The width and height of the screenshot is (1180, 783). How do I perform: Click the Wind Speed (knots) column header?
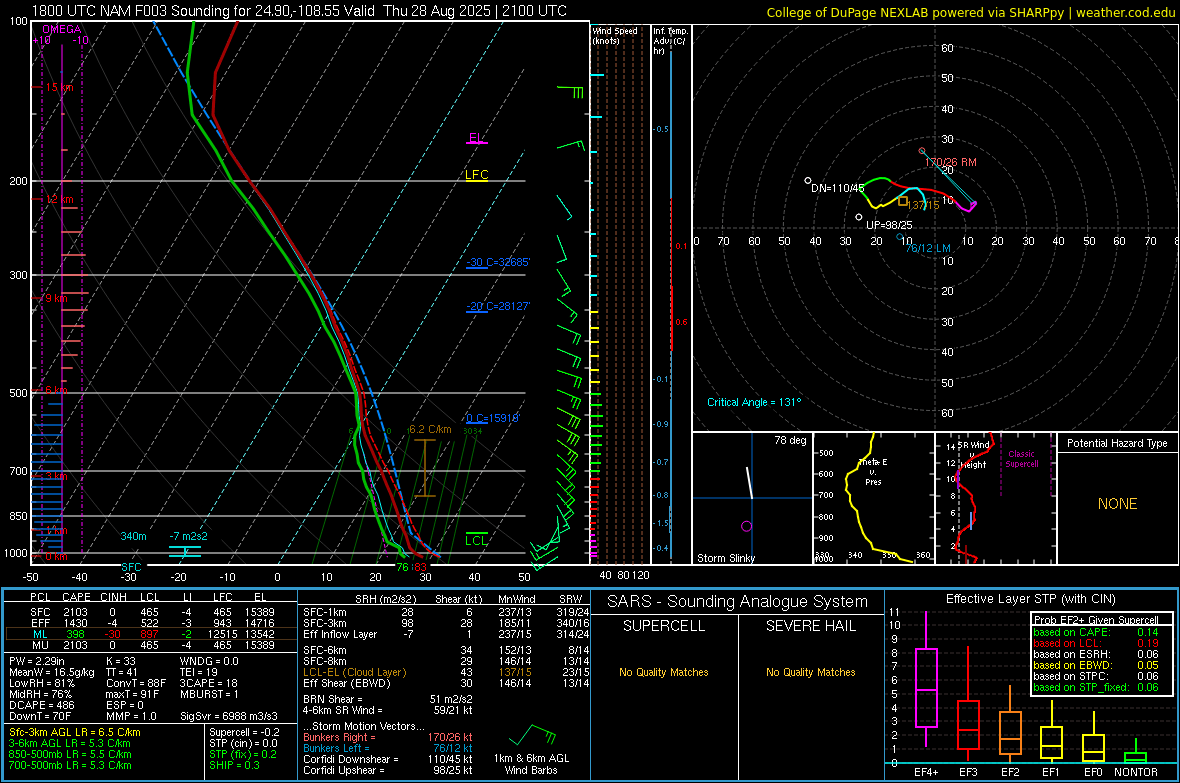[614, 35]
